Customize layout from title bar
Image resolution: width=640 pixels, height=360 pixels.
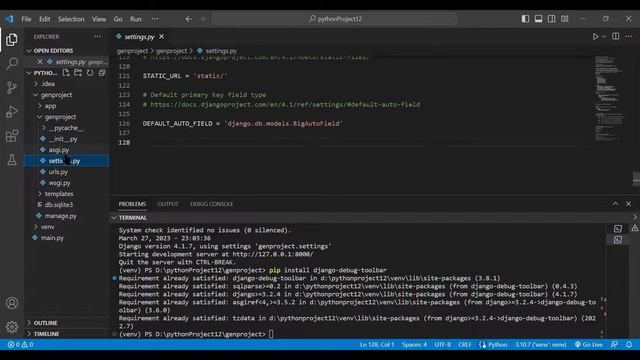pos(564,19)
